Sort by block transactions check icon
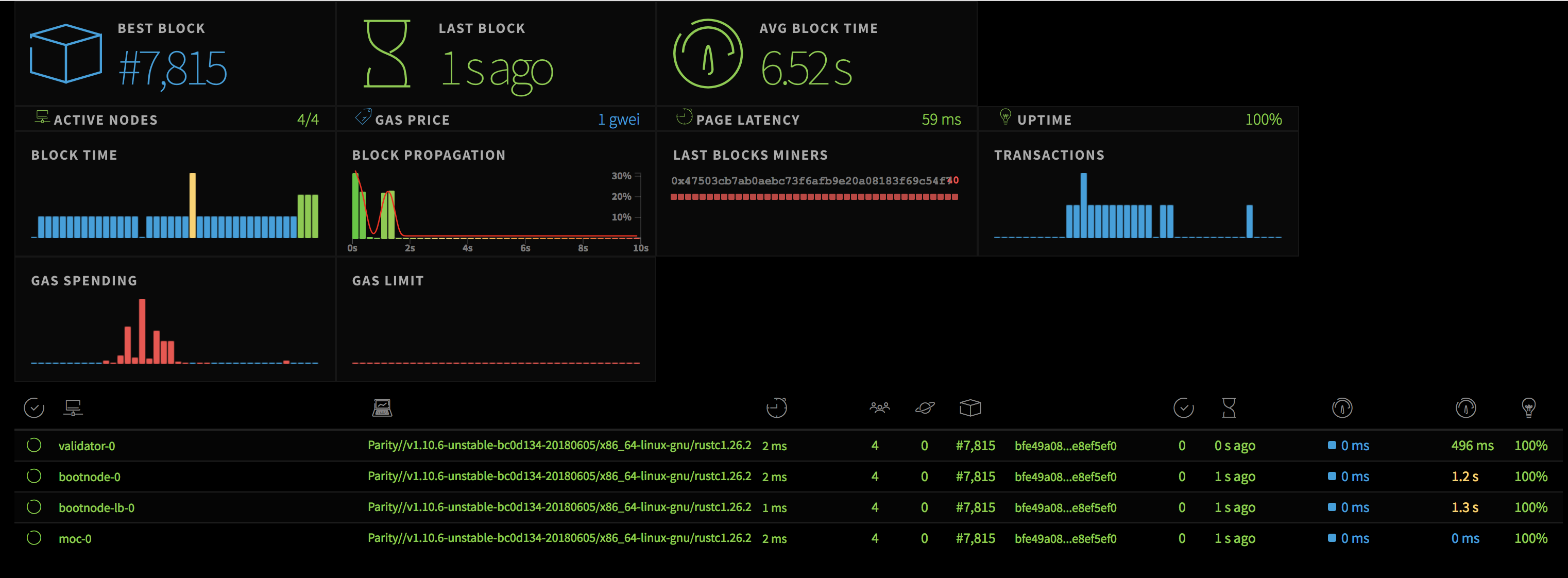Screen dimensions: 1568x578 pos(1183,407)
